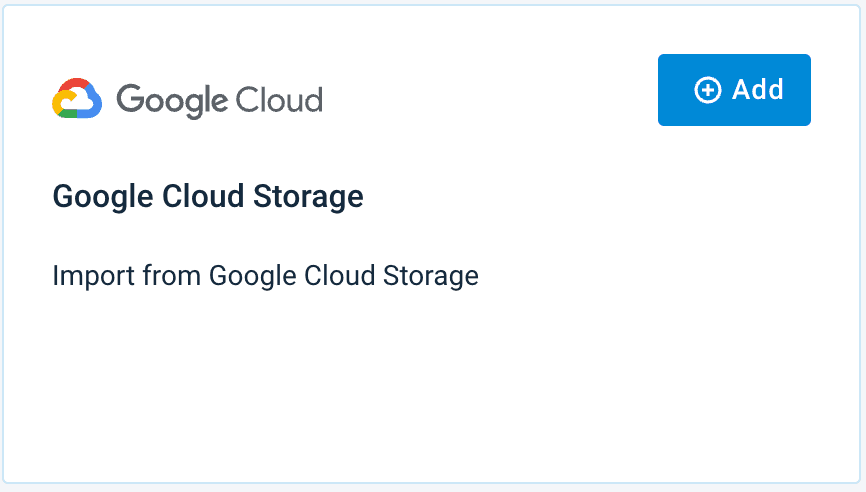The image size is (866, 492).
Task: Select the Google Cloud wordmark text
Action: [x=219, y=100]
